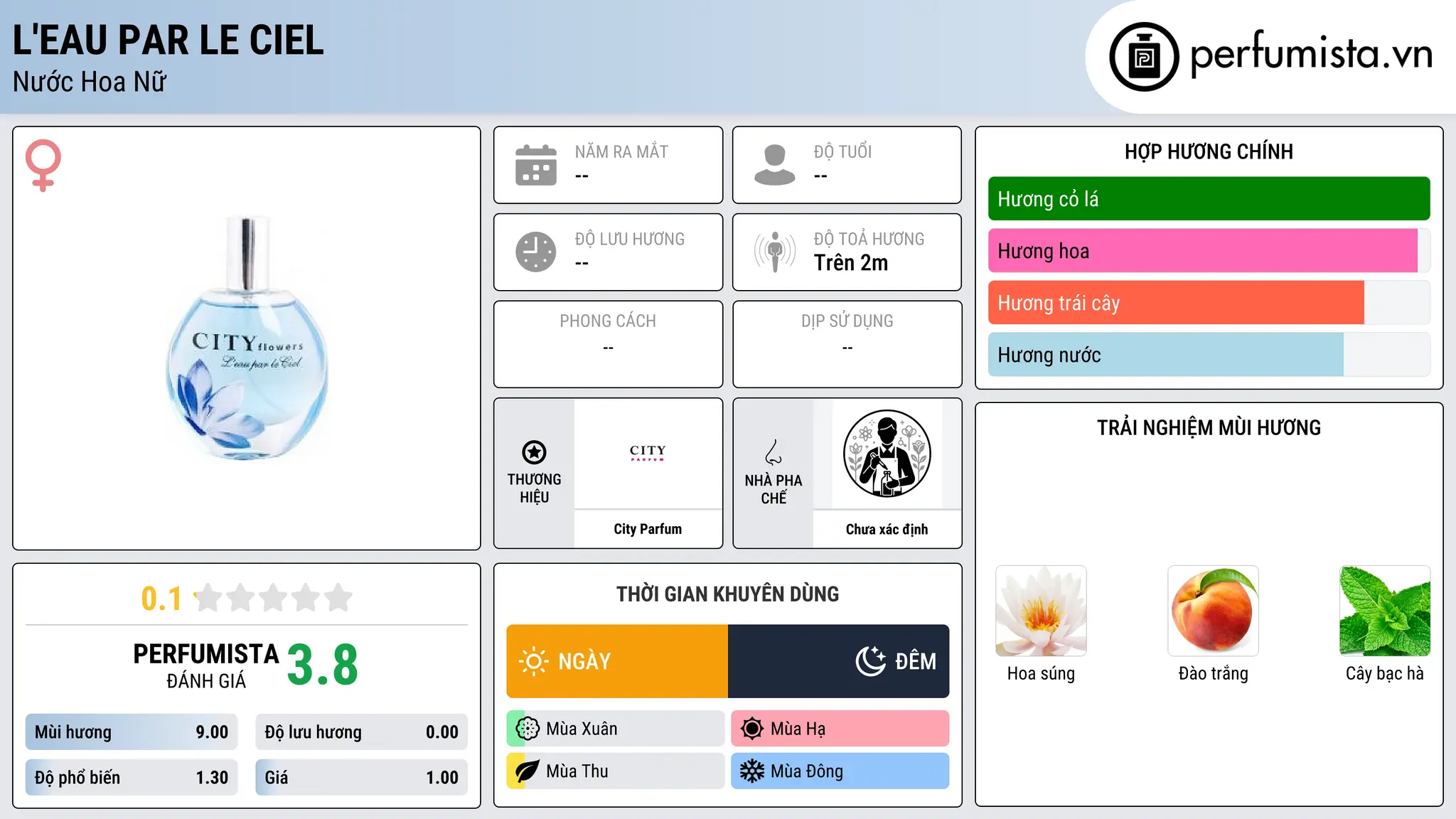
Task: Click the sillage icon beside Độ toả hương
Action: tap(775, 252)
